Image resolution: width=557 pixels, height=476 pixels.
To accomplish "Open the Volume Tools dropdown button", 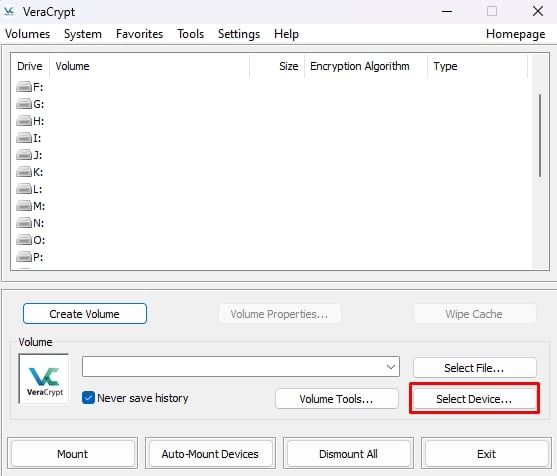I will (x=336, y=399).
